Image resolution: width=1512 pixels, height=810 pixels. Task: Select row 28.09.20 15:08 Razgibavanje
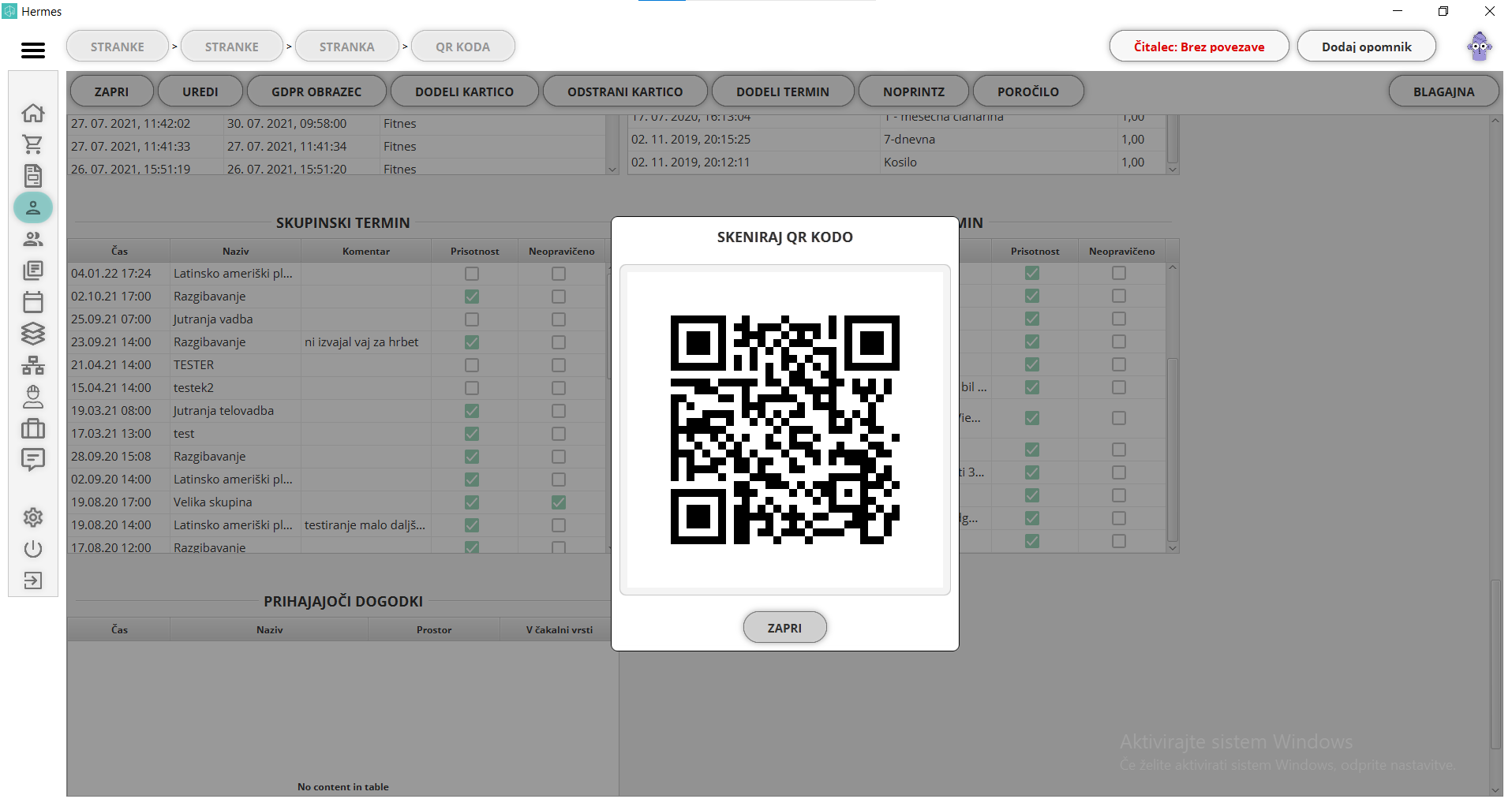pos(337,457)
